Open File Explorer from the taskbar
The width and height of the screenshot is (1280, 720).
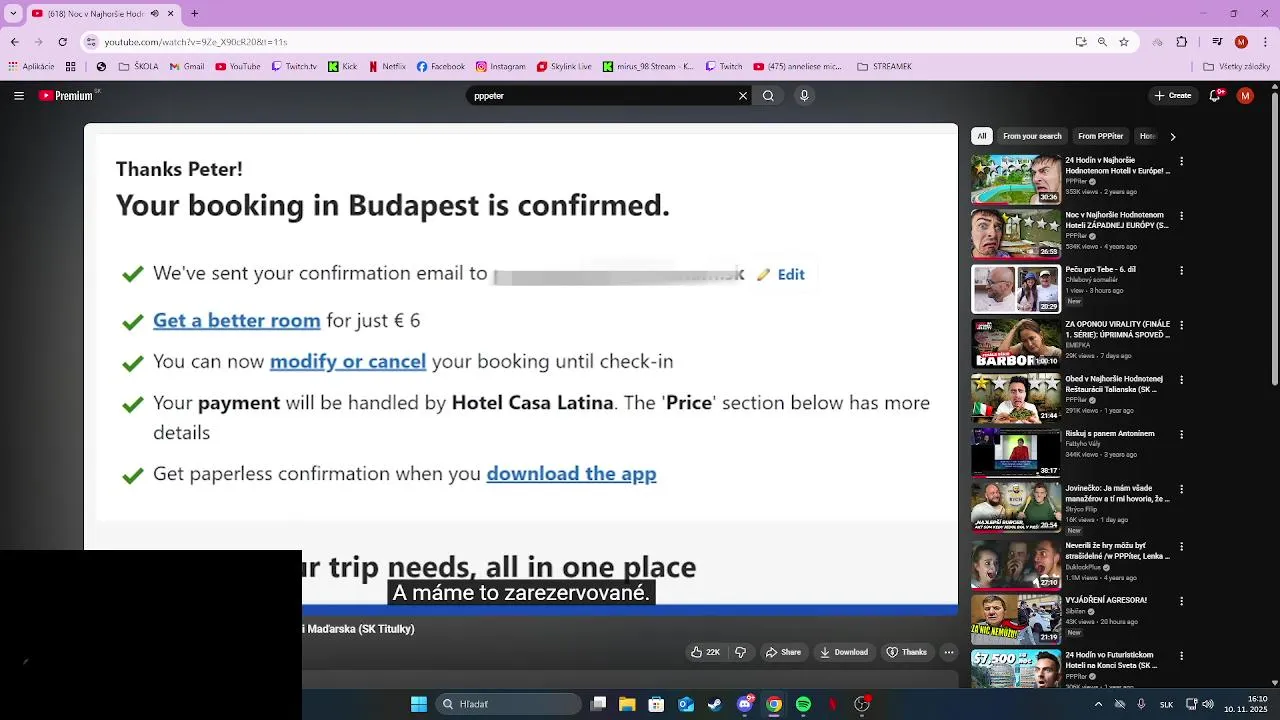627,704
